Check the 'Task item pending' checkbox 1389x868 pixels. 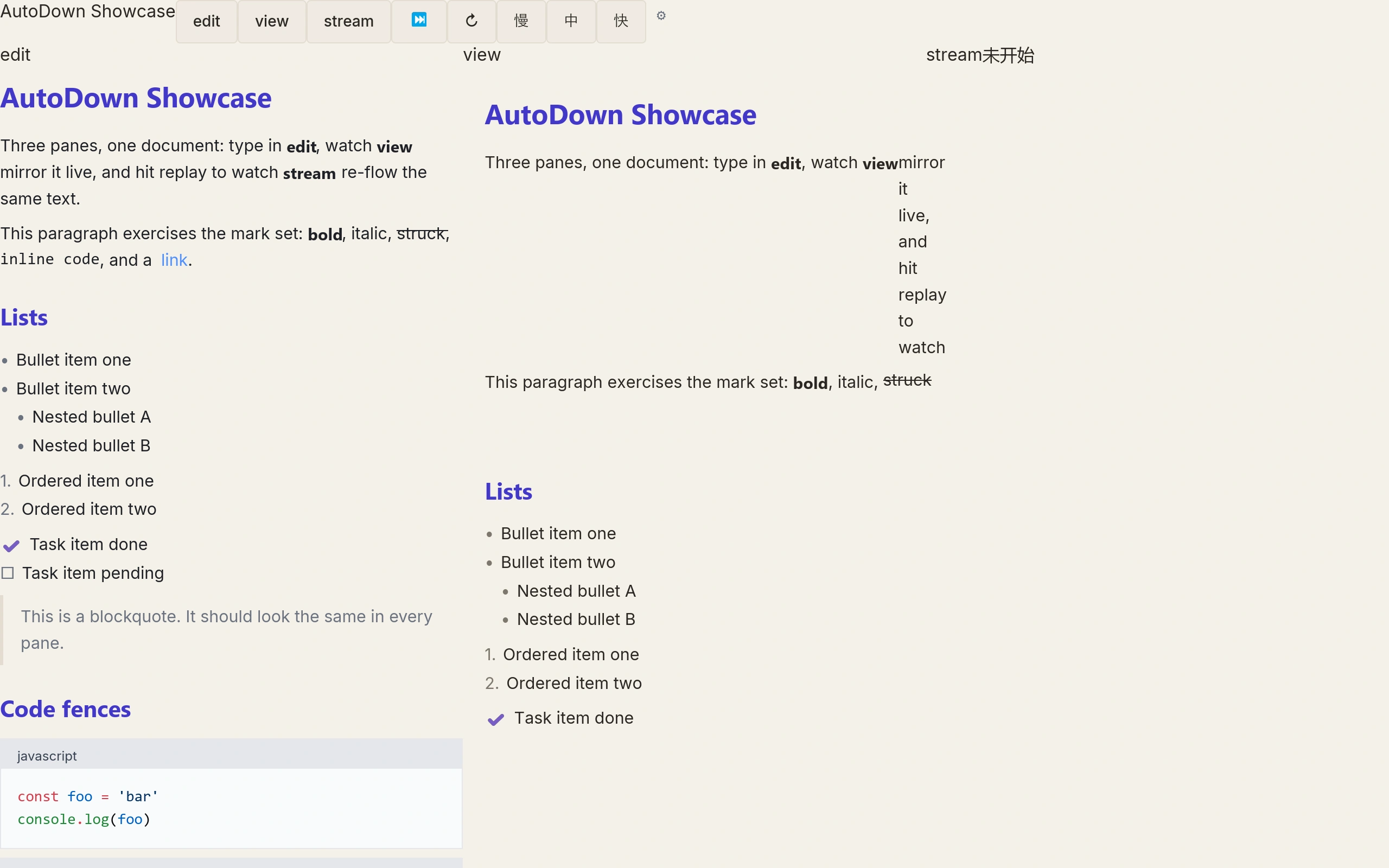pyautogui.click(x=8, y=573)
